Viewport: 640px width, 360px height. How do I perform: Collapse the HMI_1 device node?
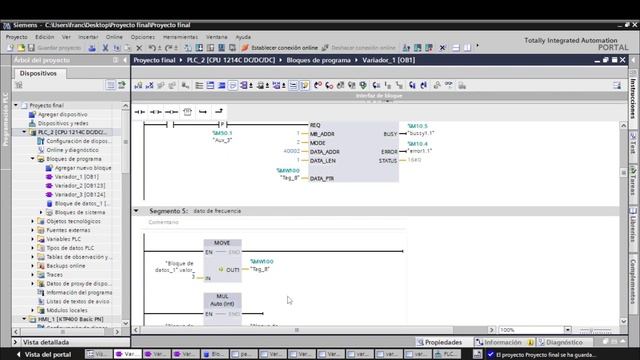click(24, 319)
